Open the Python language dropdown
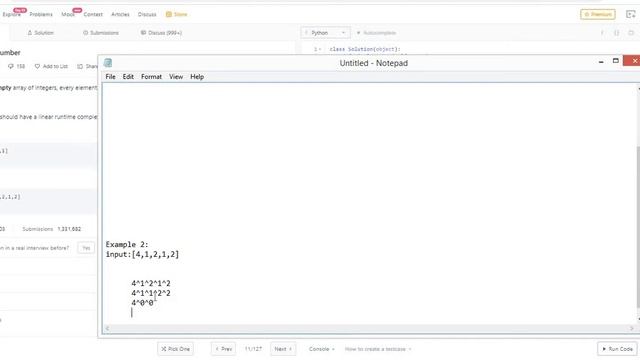 [325, 33]
